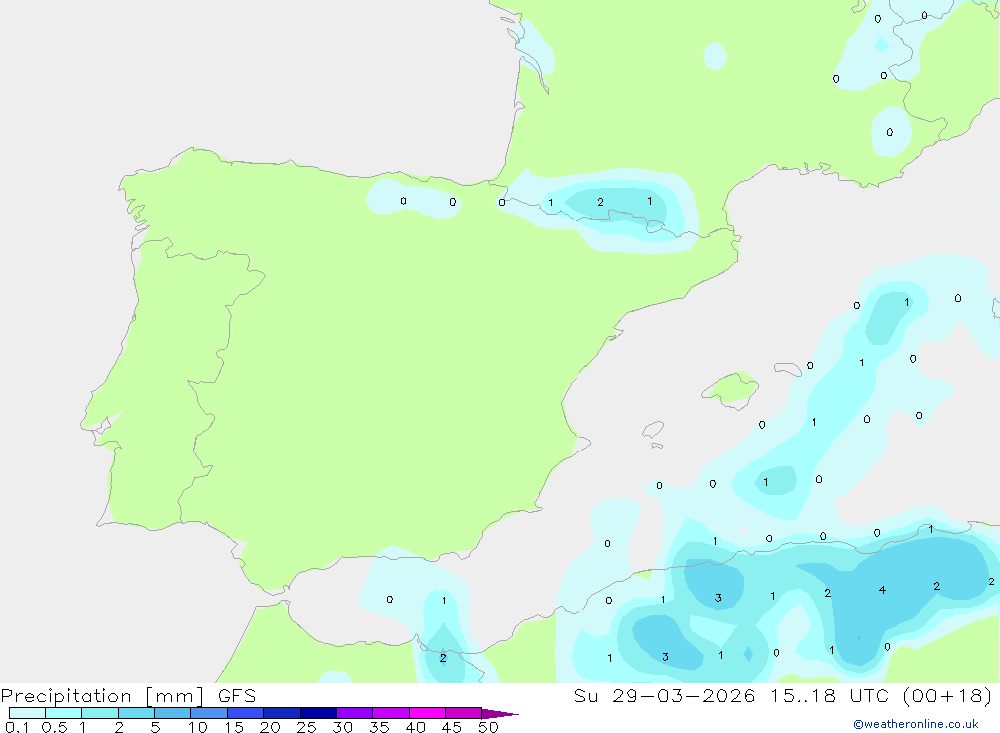Image resolution: width=1000 pixels, height=733 pixels.
Task: Click the 30–35 mm purple swatch
Action: (x=355, y=713)
